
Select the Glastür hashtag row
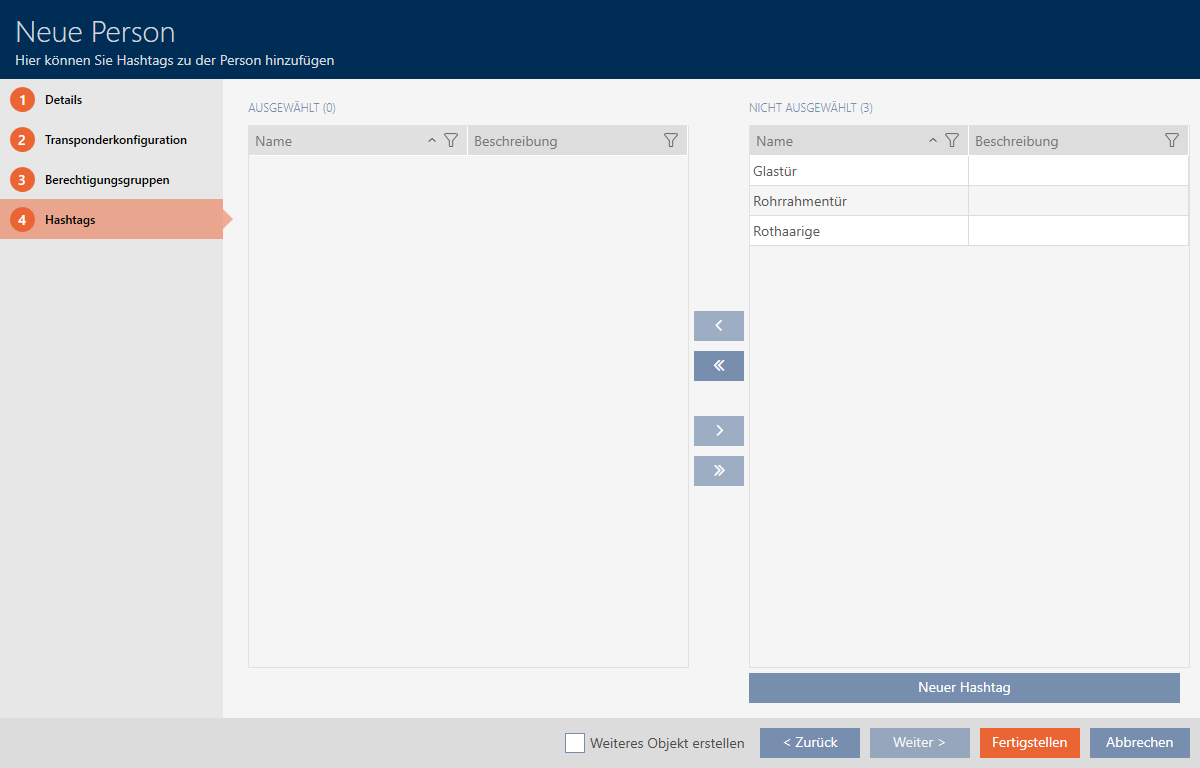858,171
